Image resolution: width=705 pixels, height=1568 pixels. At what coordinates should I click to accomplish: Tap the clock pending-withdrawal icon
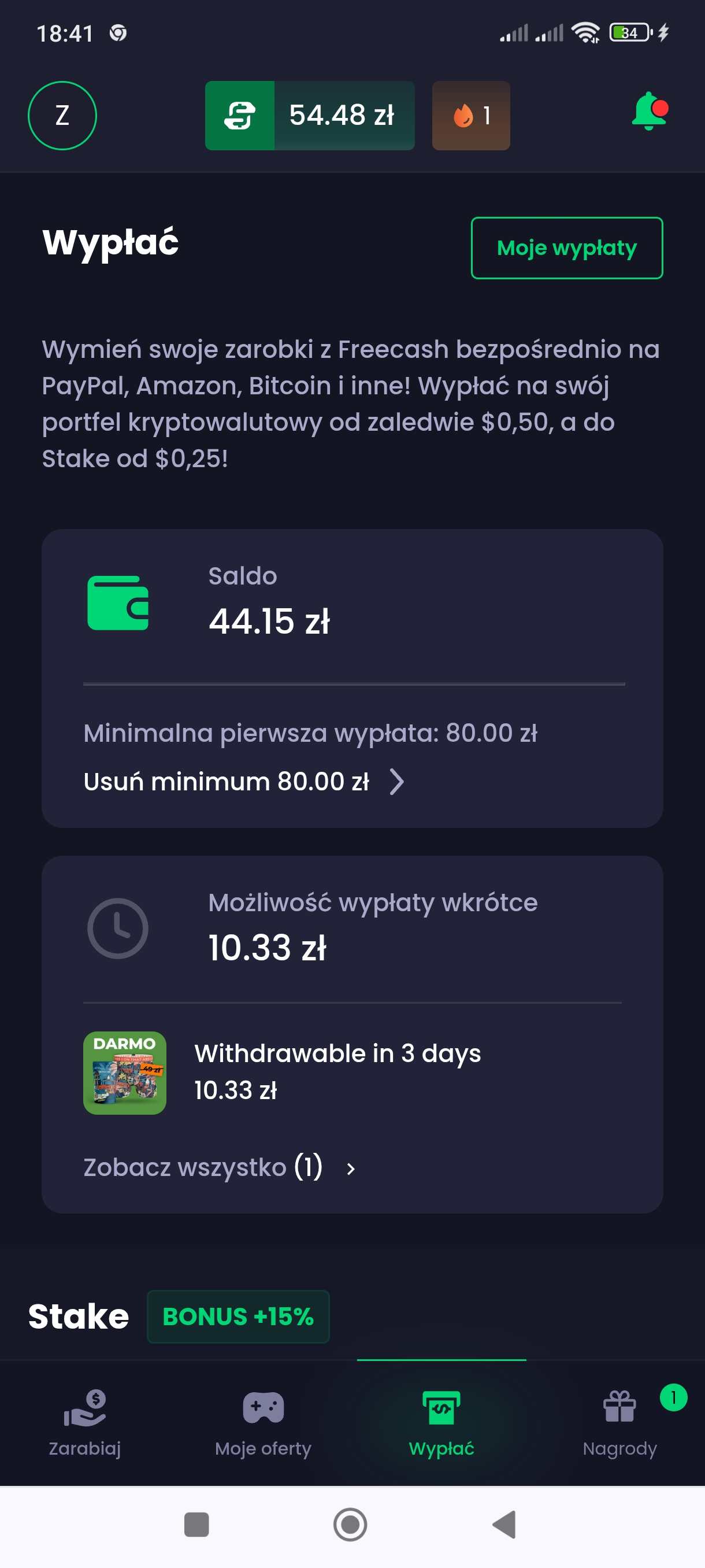pyautogui.click(x=118, y=927)
